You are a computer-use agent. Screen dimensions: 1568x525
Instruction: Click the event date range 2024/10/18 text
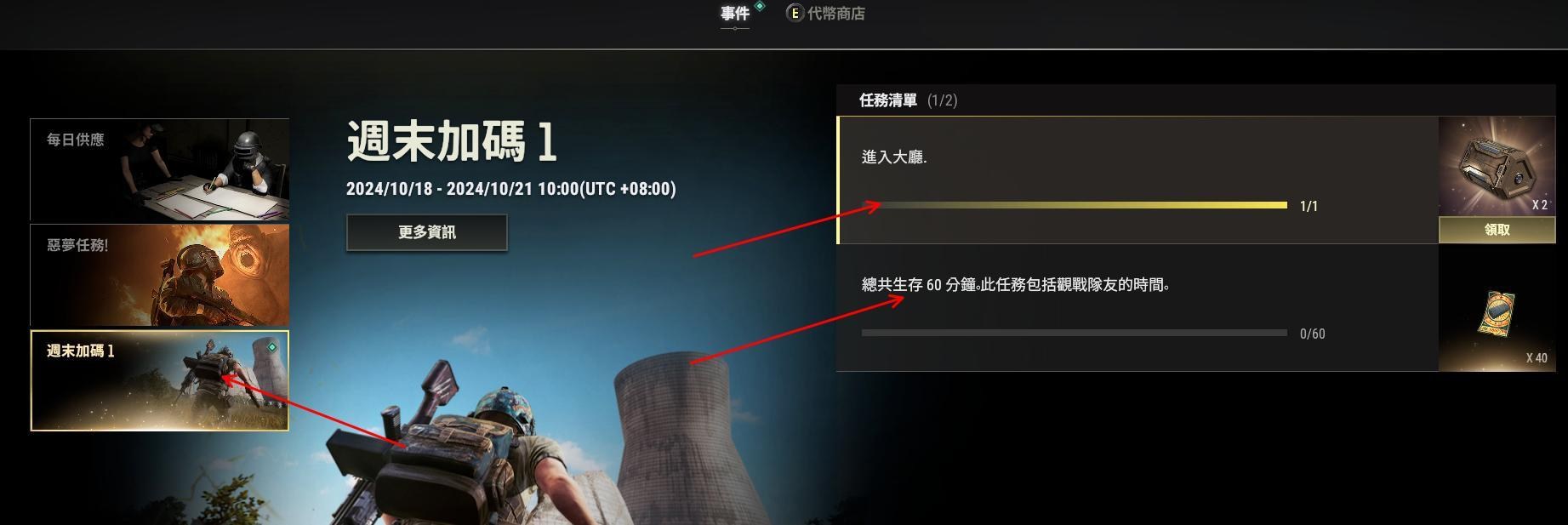click(x=511, y=189)
